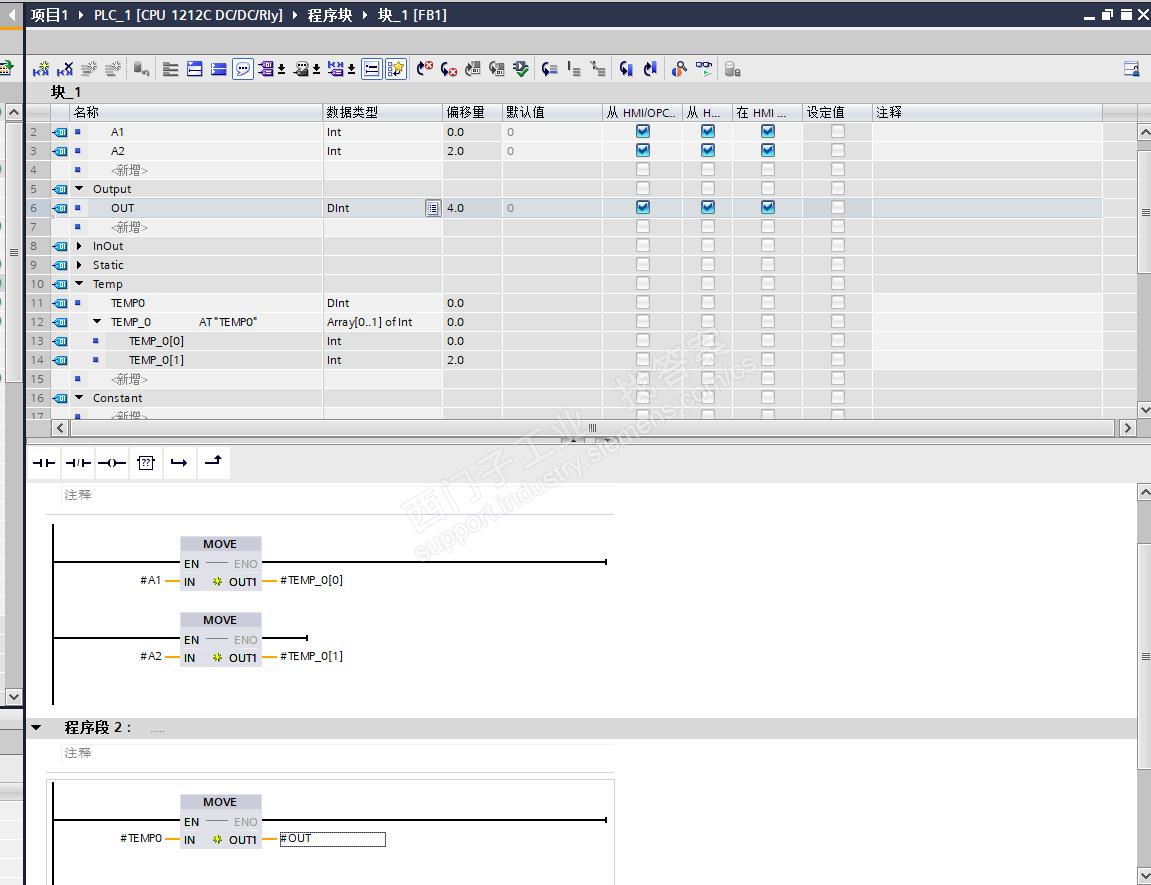Click the magnifier with colored chart icon
Screen dimensions: 1151x885
point(679,69)
